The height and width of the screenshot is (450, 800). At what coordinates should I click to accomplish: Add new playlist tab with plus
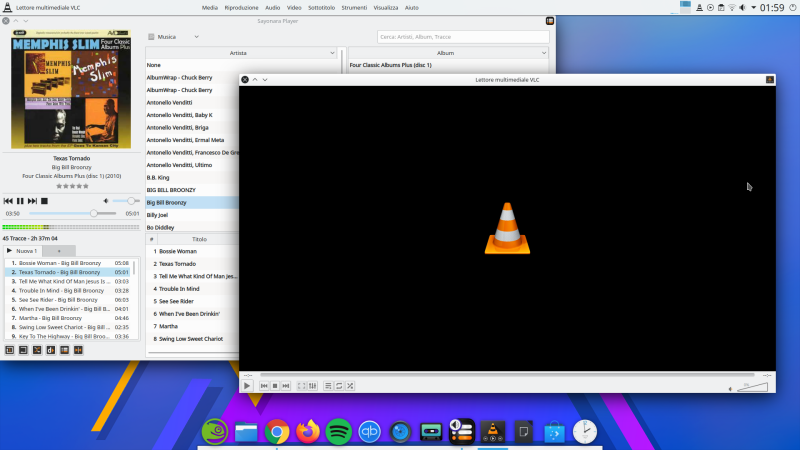(59, 251)
